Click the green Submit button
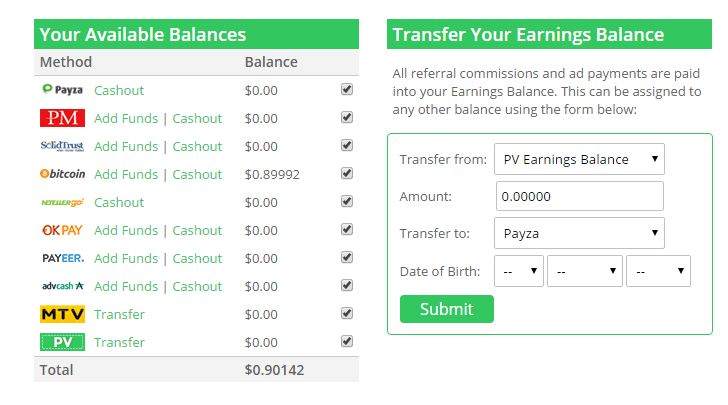The image size is (728, 405). tap(447, 309)
